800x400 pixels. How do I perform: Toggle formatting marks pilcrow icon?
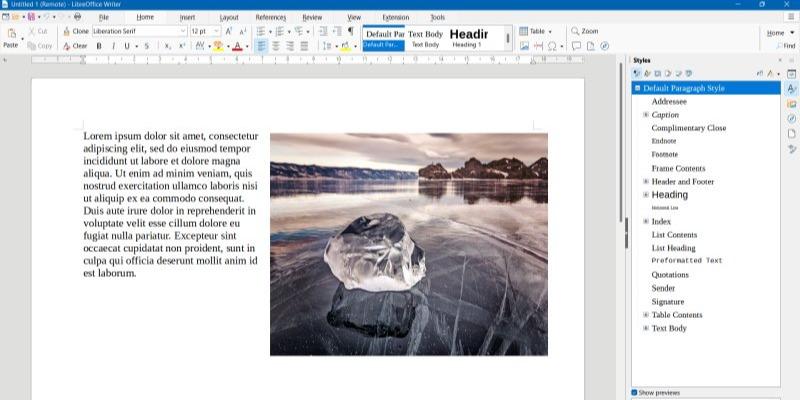[x=350, y=31]
